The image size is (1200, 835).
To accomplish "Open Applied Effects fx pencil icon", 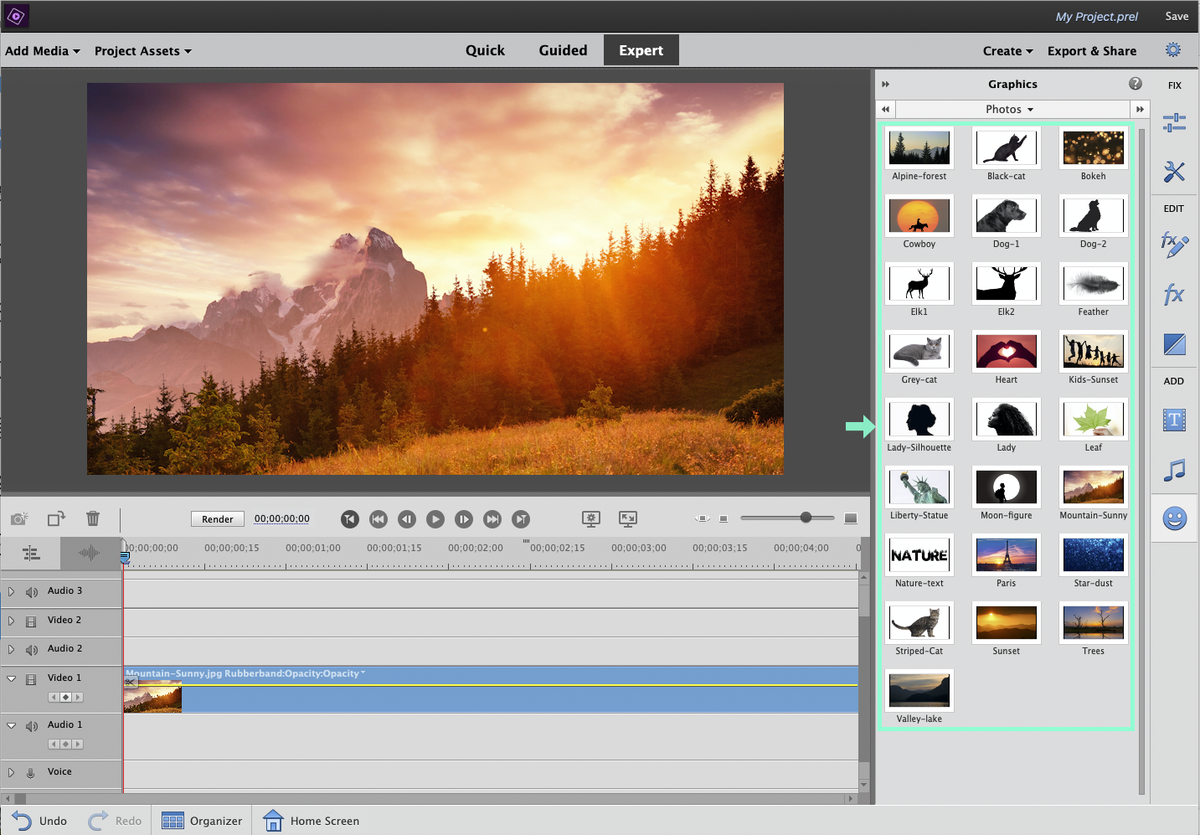I will [x=1174, y=243].
